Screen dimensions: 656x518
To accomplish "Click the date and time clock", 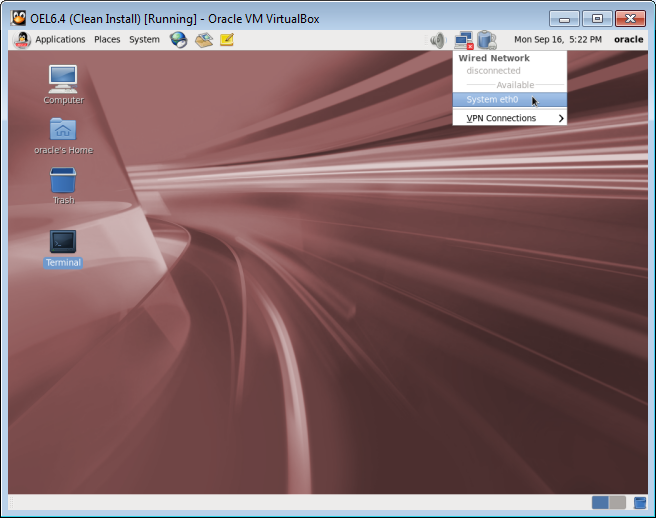I will pos(558,39).
